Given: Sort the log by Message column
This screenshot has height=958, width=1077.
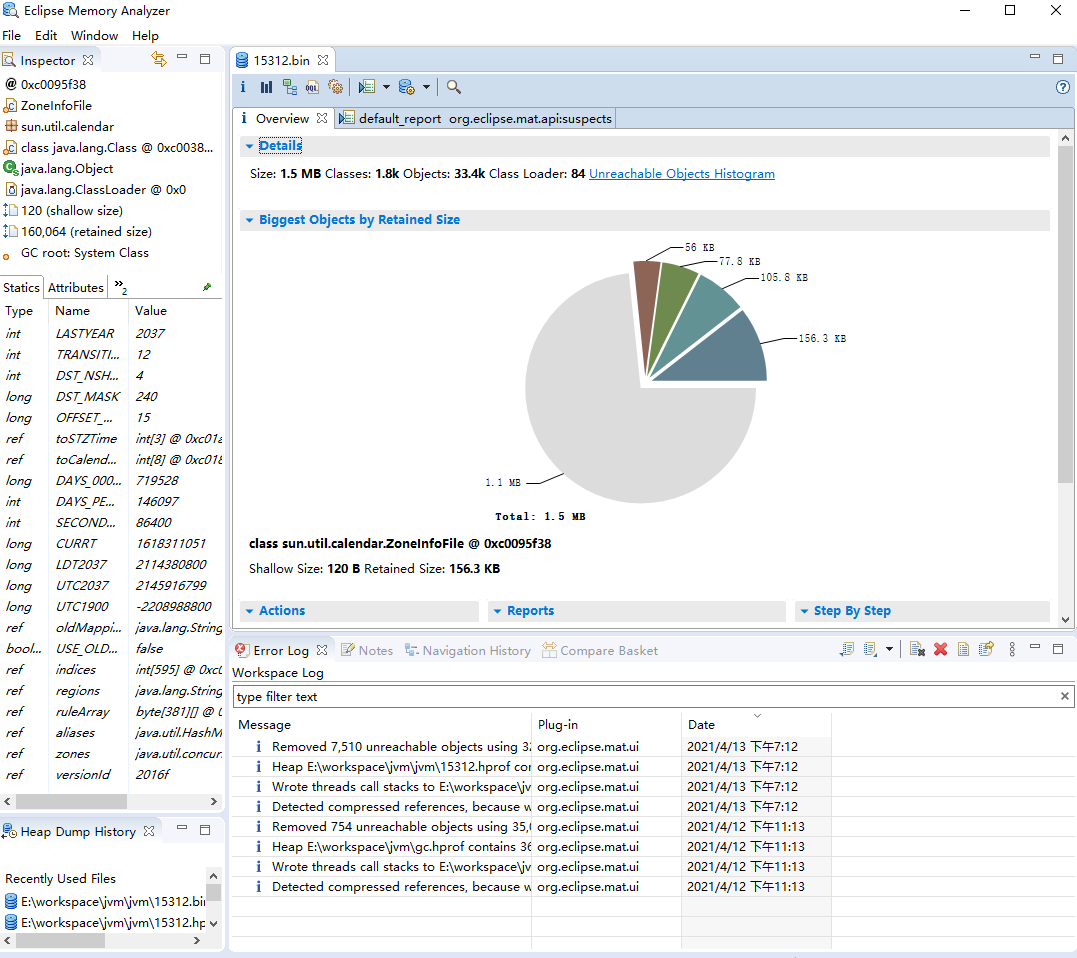Looking at the screenshot, I should 382,725.
